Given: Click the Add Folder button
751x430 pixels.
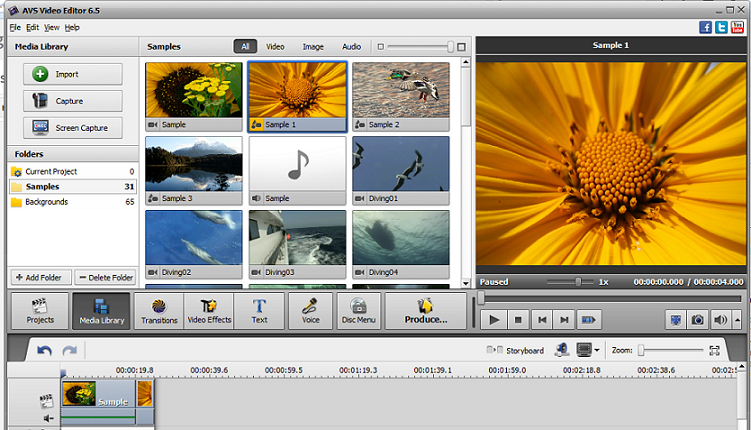Looking at the screenshot, I should click(x=41, y=277).
